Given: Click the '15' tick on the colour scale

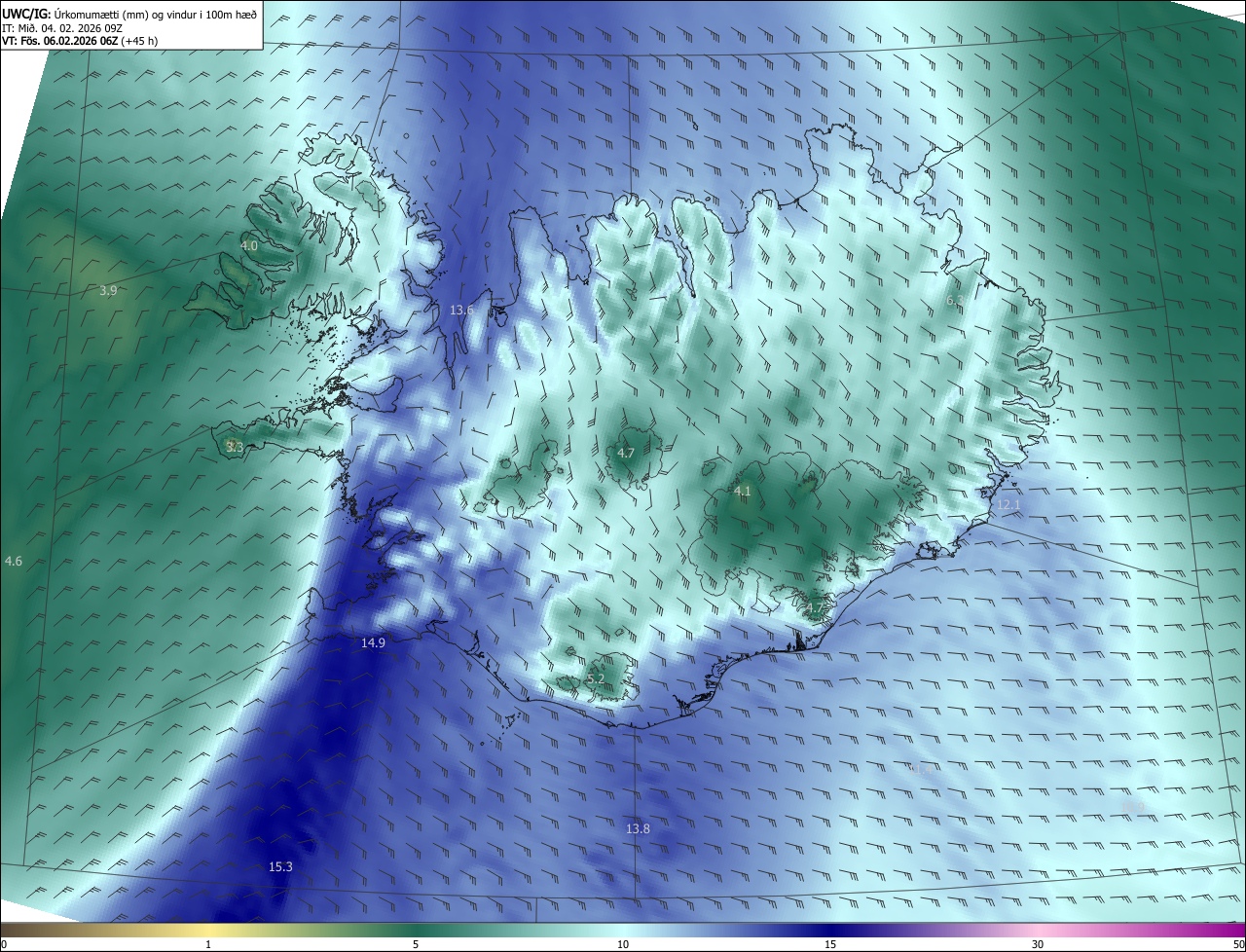Looking at the screenshot, I should [x=830, y=944].
